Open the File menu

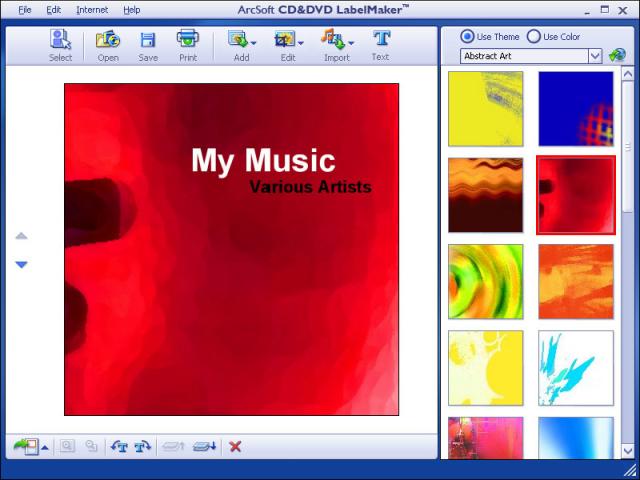(24, 10)
